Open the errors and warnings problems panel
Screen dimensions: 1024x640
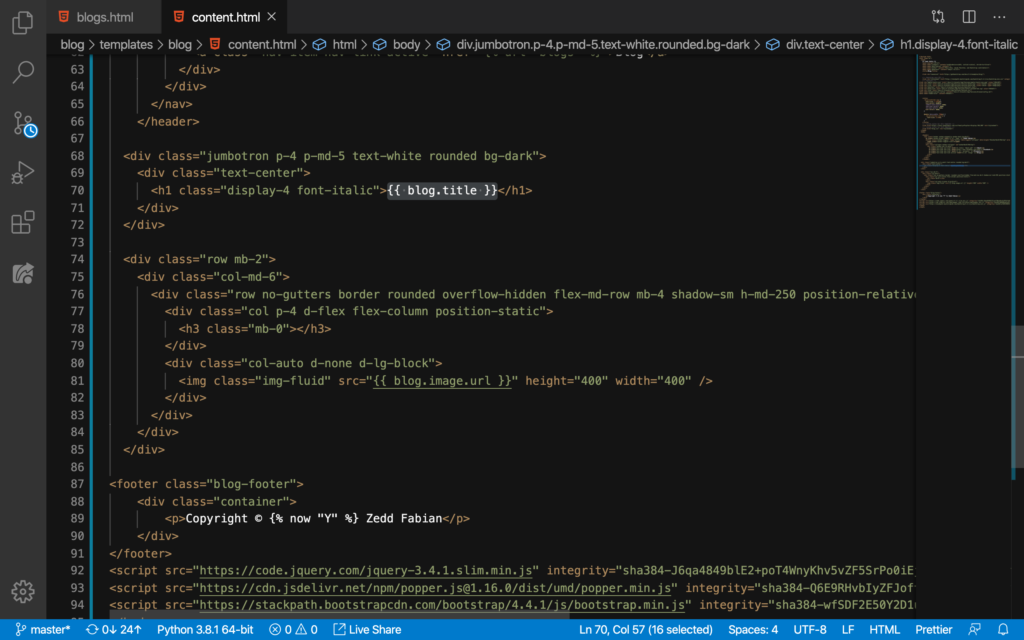293,630
